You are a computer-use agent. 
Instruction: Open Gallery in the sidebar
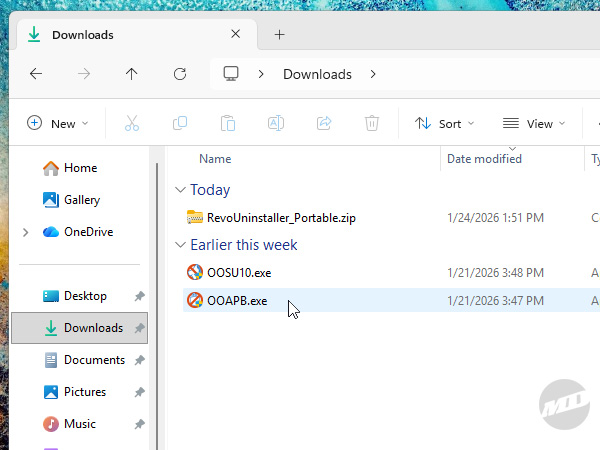pos(81,200)
